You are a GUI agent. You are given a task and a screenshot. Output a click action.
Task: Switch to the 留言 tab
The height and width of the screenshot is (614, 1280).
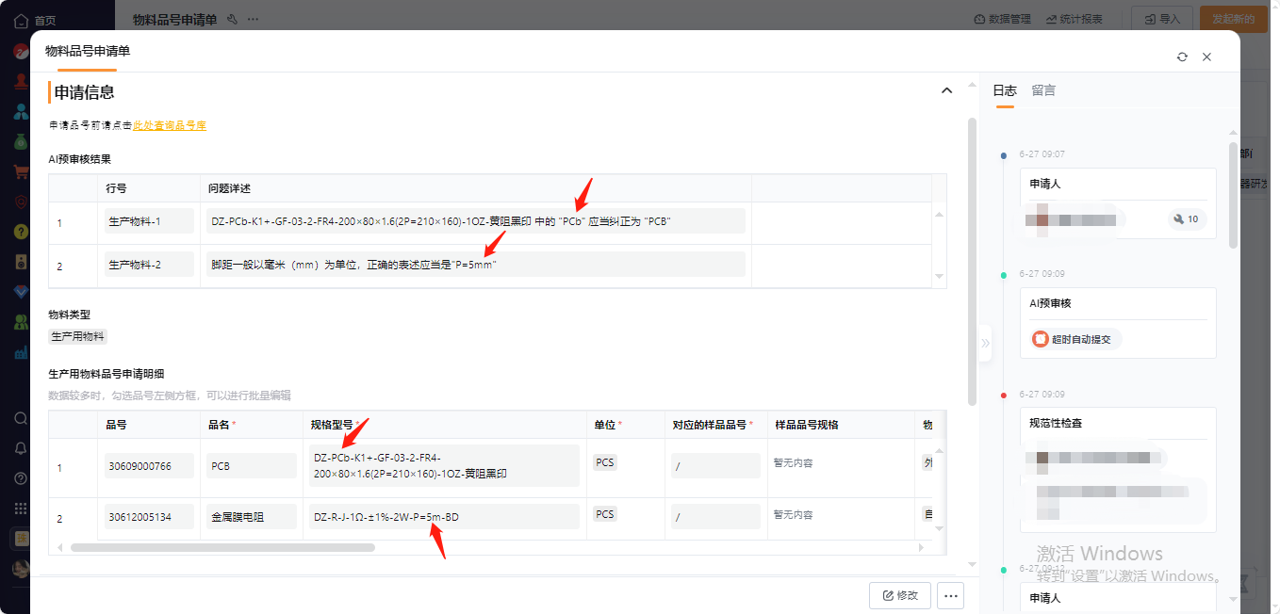[1043, 90]
